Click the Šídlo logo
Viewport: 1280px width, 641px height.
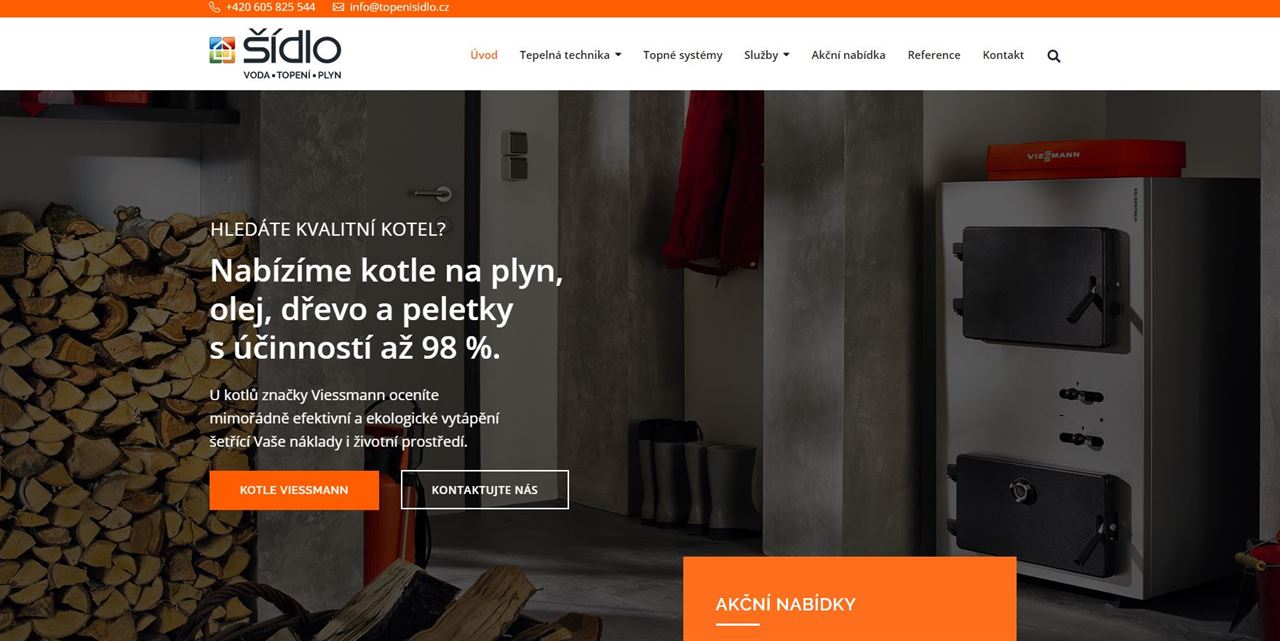275,54
